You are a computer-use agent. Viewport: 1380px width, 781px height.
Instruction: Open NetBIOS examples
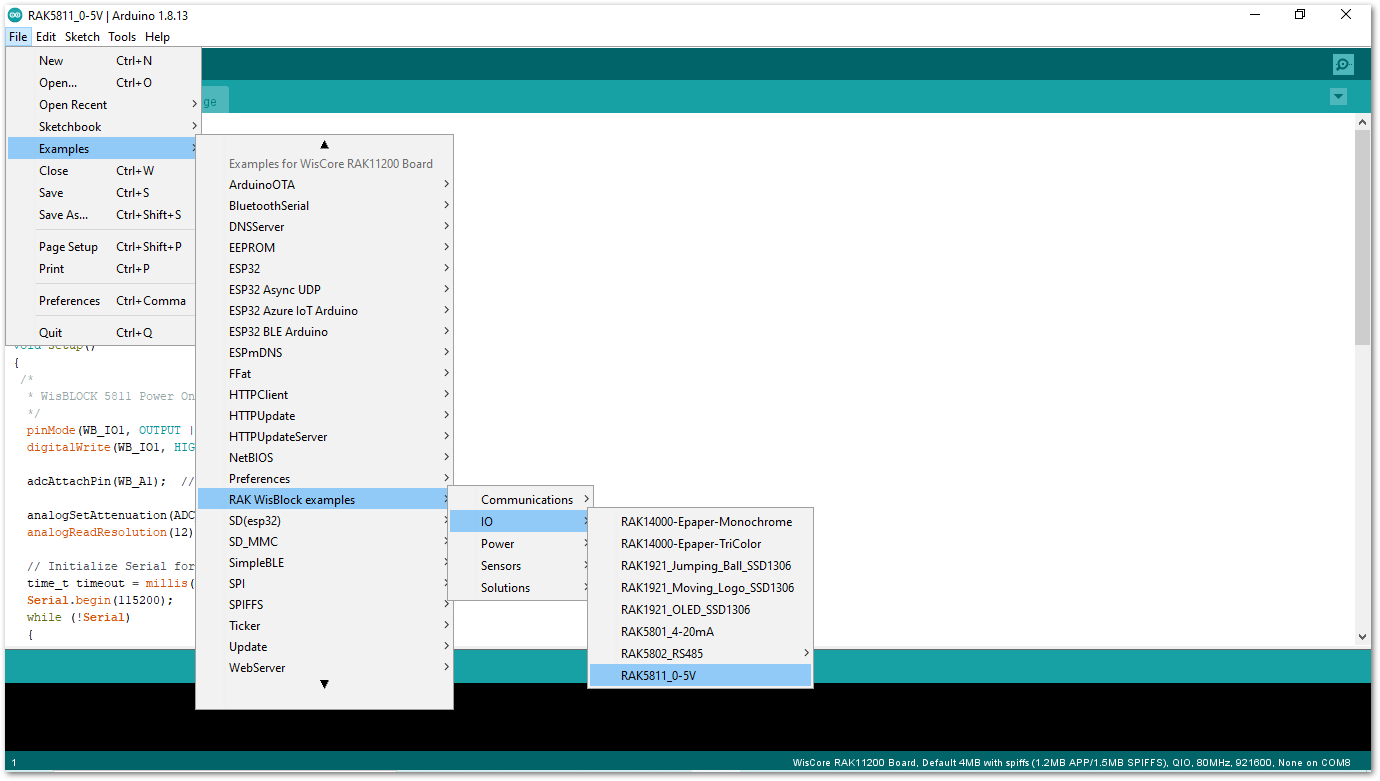(x=325, y=458)
